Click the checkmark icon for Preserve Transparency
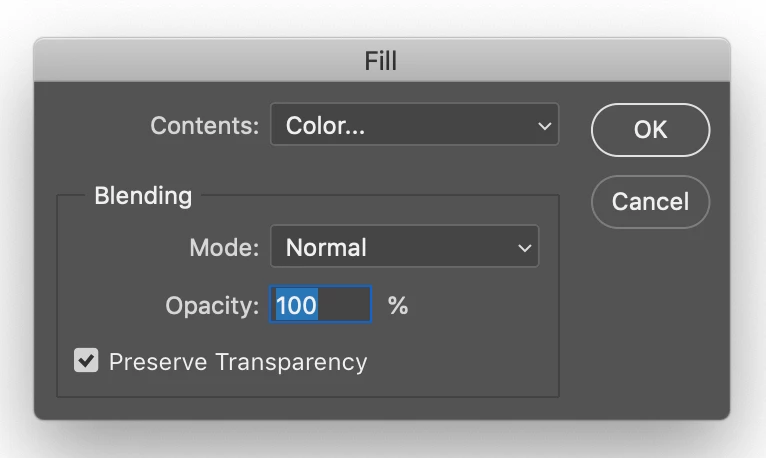 (x=87, y=361)
